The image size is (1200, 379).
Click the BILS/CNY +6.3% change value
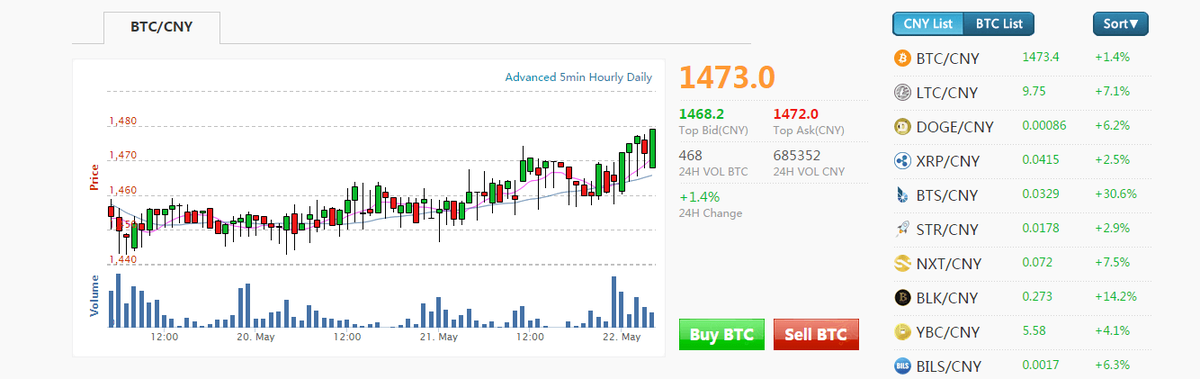point(1112,365)
